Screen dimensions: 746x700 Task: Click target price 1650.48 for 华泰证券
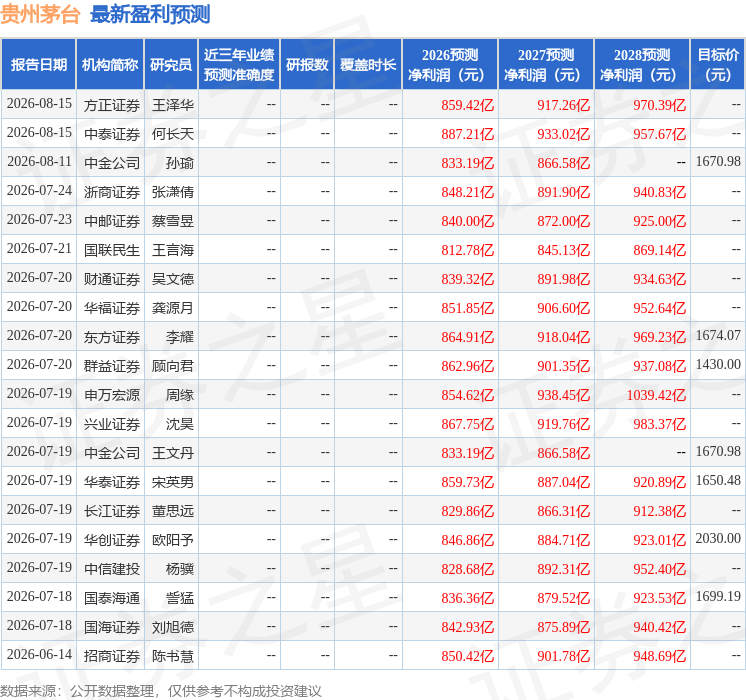point(718,481)
